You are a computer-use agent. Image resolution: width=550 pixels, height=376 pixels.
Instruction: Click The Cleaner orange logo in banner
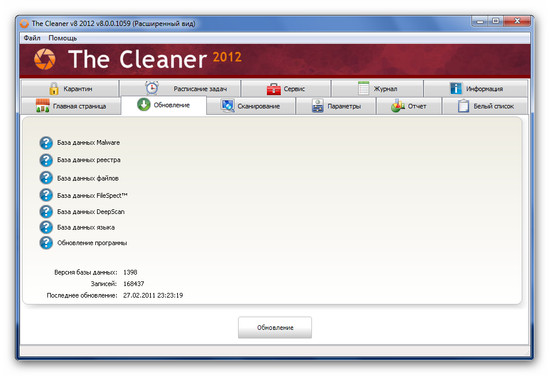point(45,59)
